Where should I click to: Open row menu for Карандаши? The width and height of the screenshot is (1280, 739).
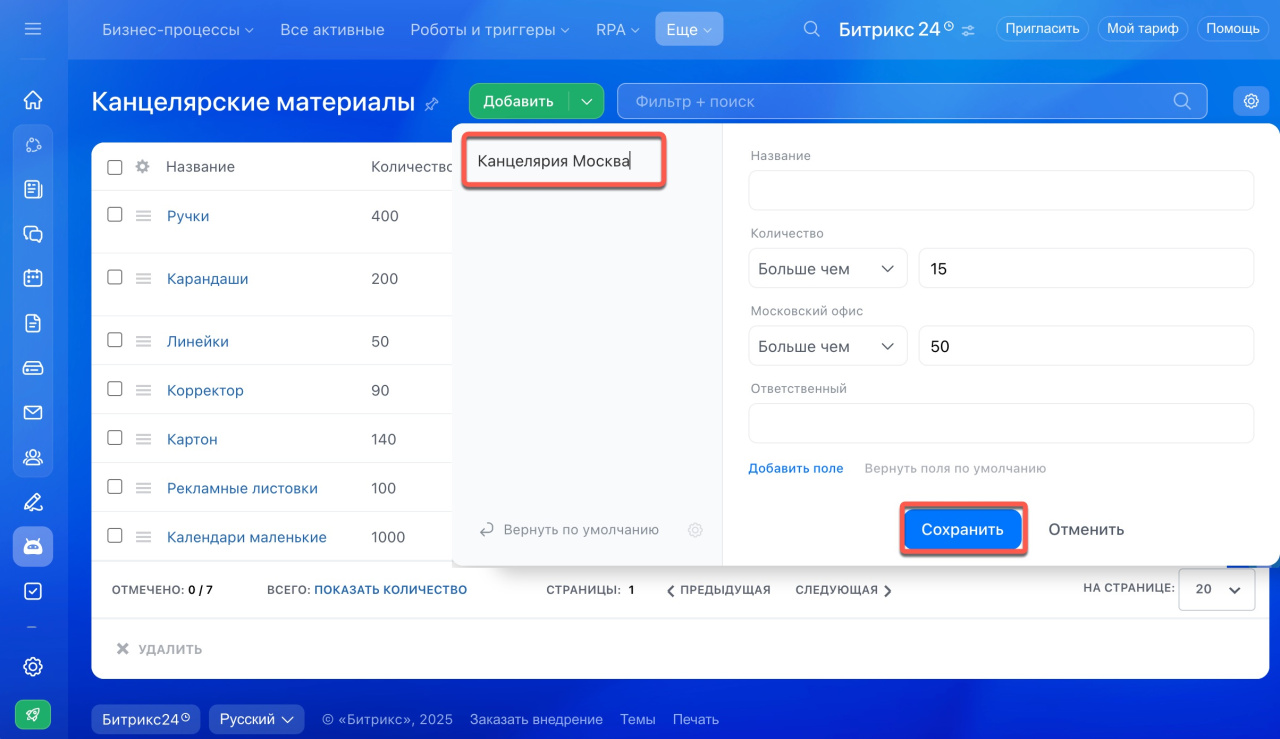click(x=143, y=279)
